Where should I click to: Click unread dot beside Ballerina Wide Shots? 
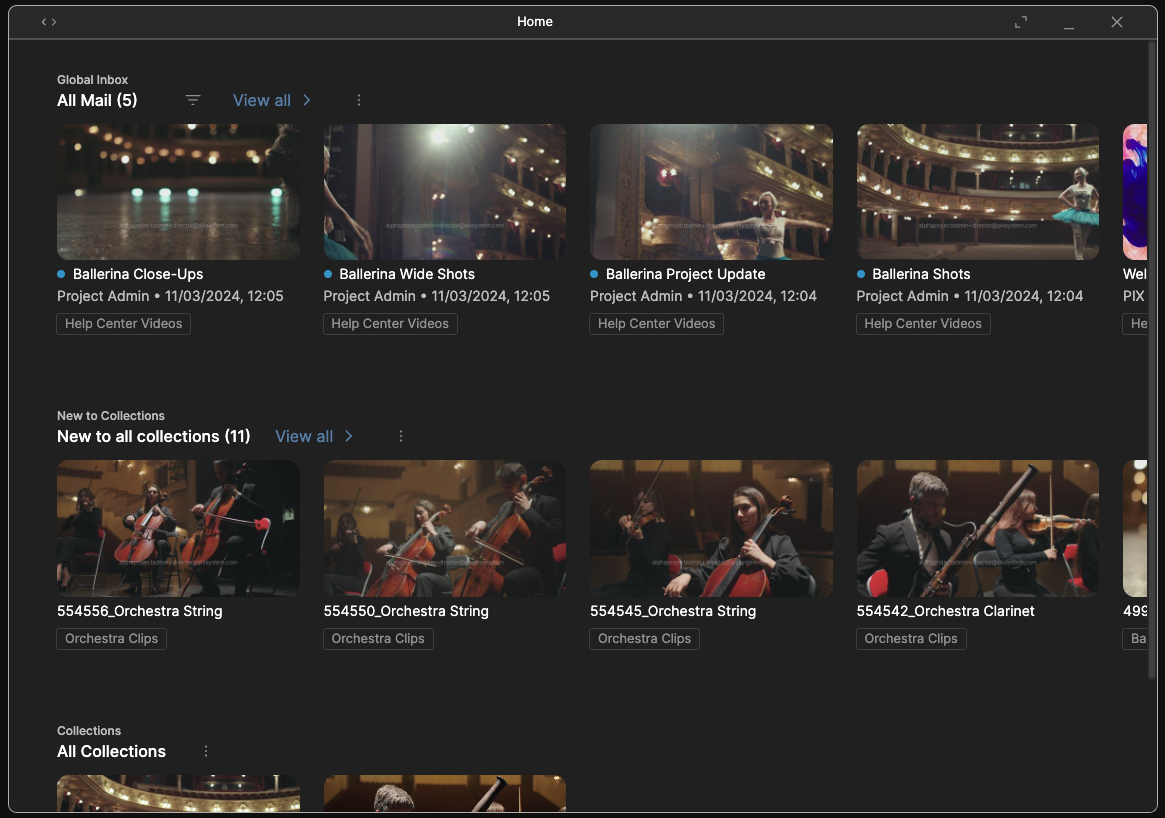click(x=328, y=274)
